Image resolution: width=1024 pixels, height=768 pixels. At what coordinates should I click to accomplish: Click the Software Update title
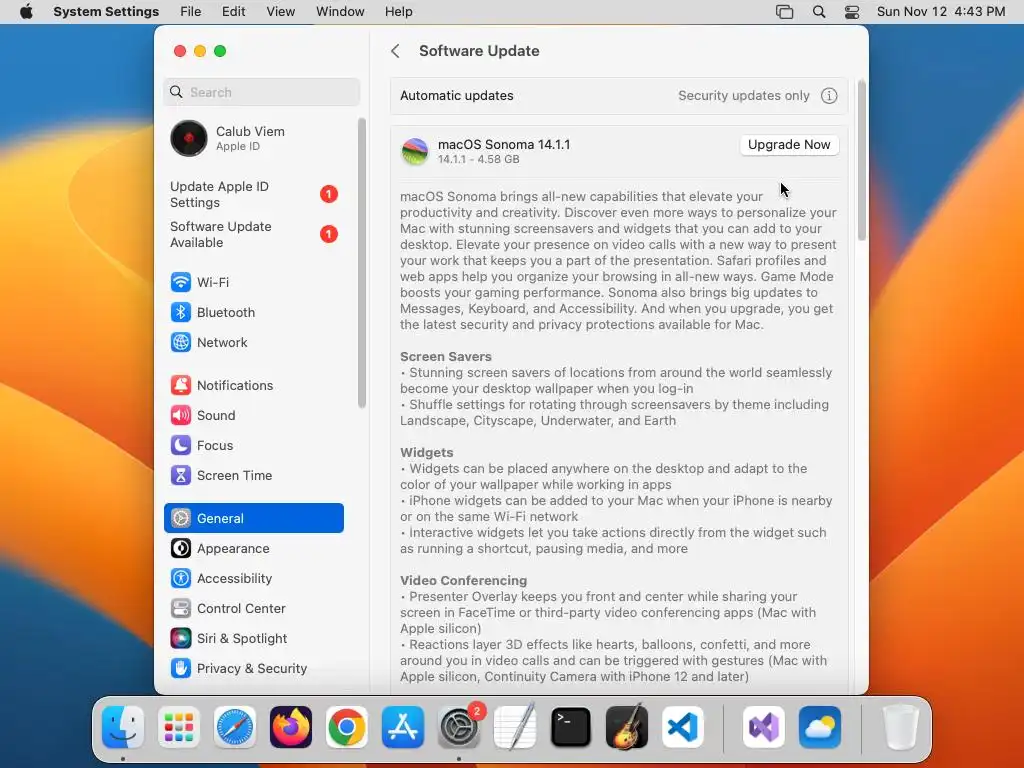click(479, 51)
